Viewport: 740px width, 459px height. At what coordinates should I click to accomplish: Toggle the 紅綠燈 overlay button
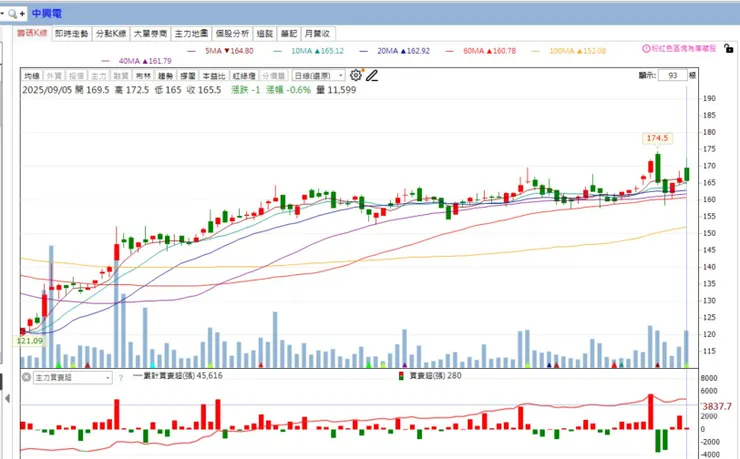tap(244, 75)
